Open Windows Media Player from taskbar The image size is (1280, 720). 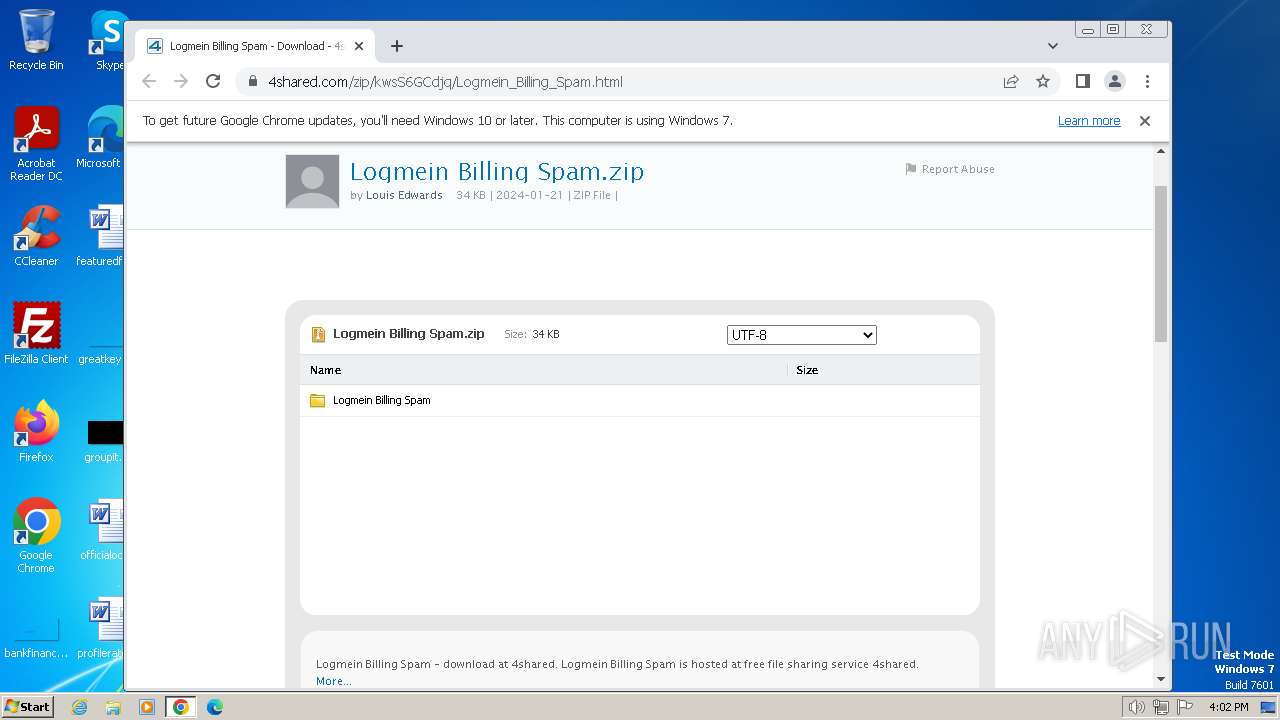(x=147, y=707)
